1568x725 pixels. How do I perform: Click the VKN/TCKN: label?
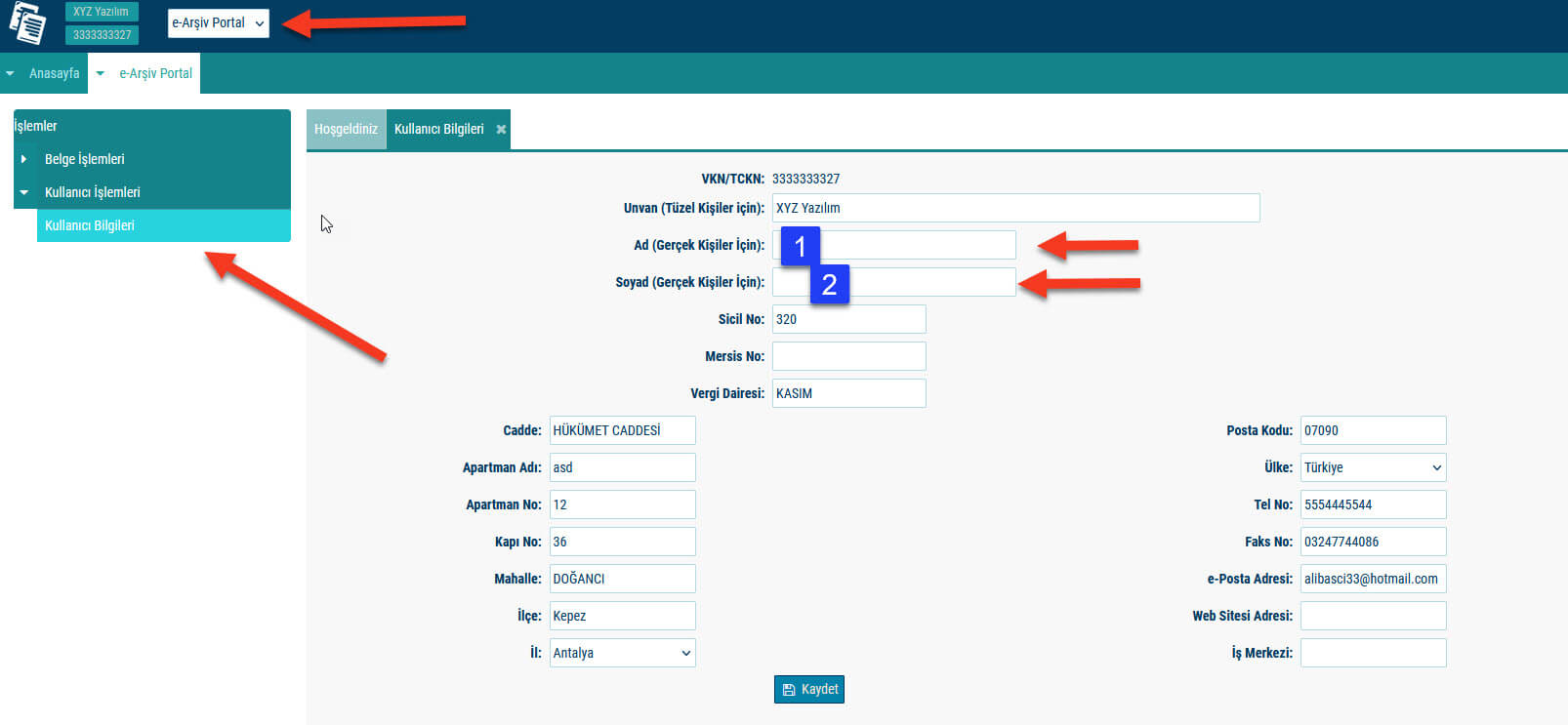[x=732, y=179]
